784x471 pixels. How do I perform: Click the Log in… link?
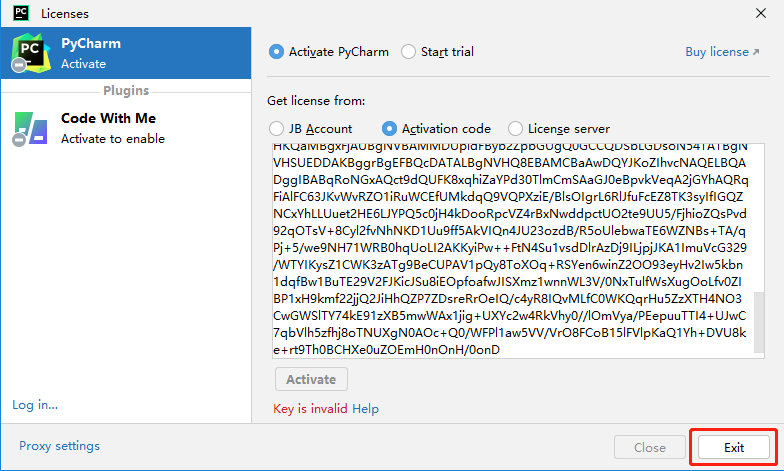(35, 405)
